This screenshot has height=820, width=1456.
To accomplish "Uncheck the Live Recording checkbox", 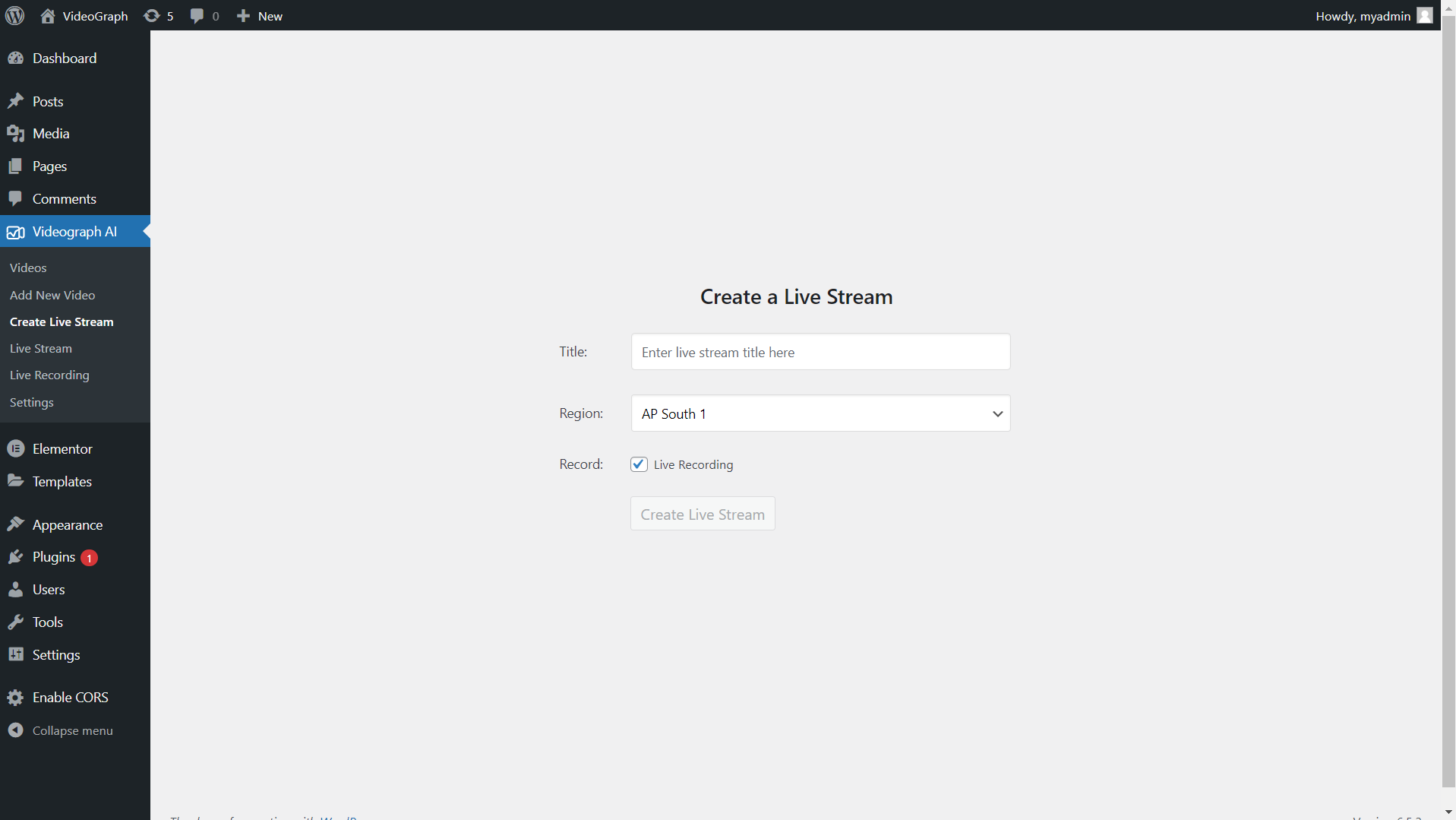I will coord(638,464).
